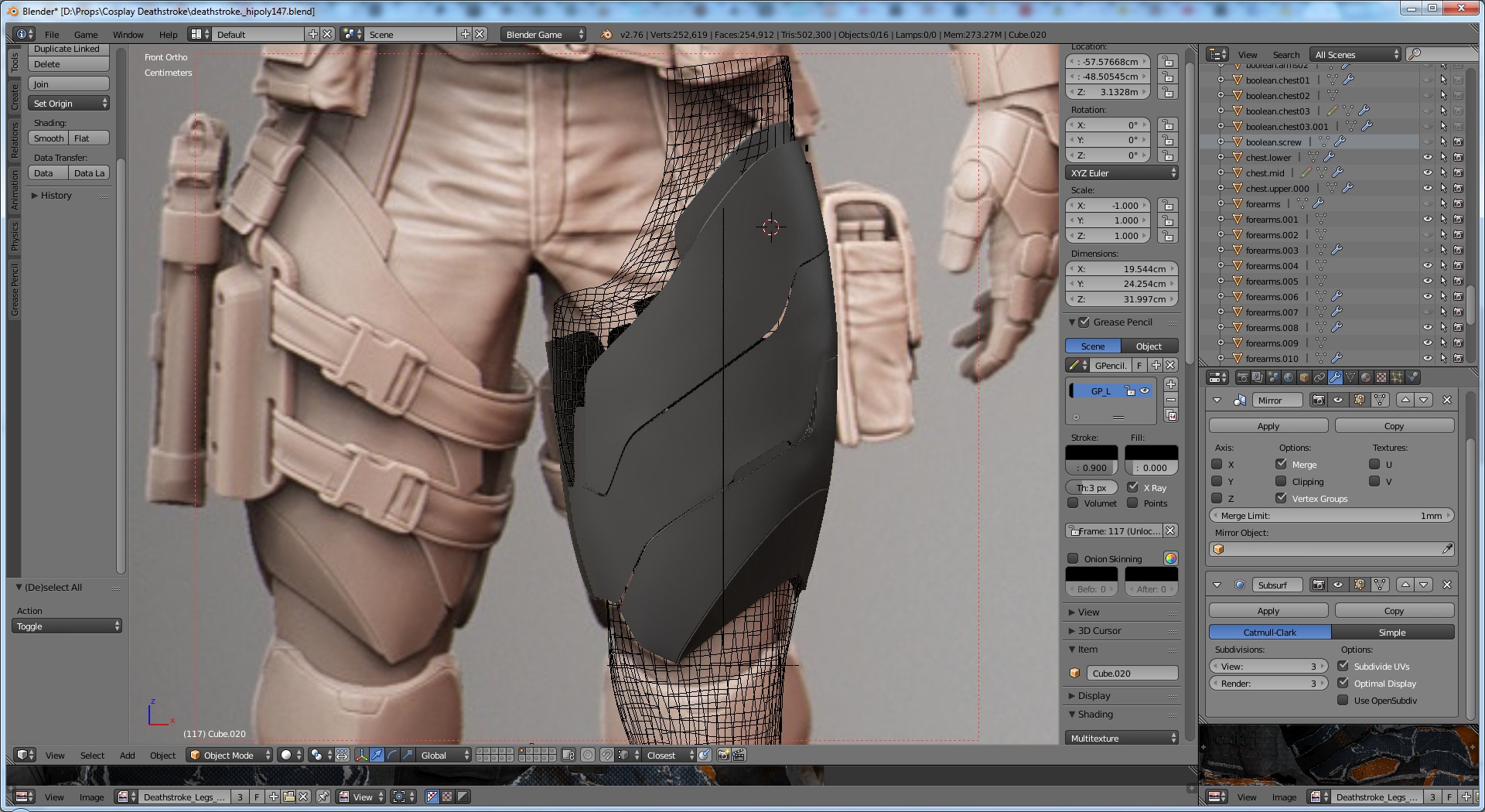
Task: Click the Flat shading button
Action: (x=89, y=138)
